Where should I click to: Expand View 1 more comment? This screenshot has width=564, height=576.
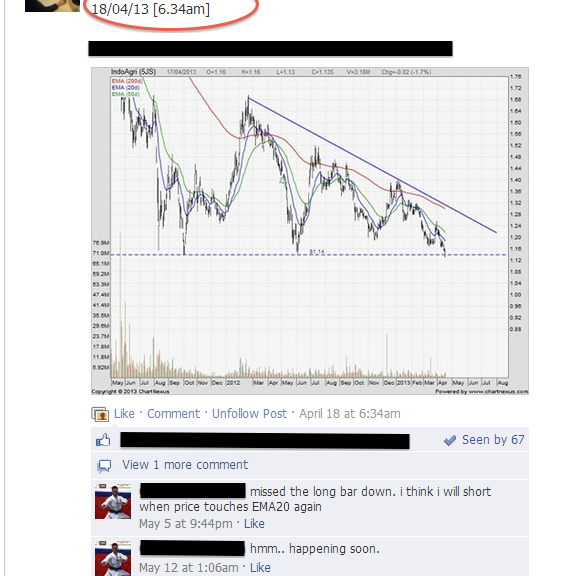185,465
